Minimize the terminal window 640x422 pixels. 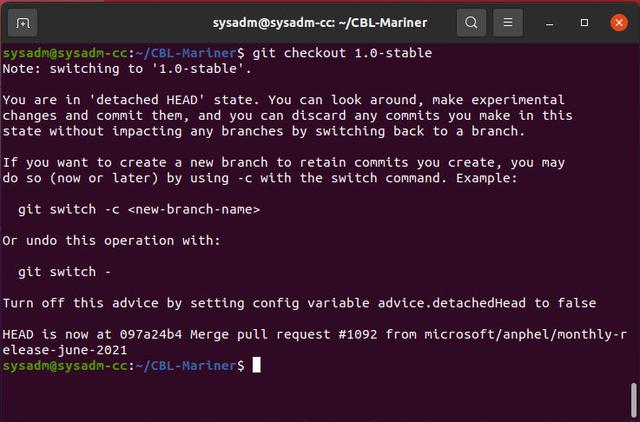549,23
